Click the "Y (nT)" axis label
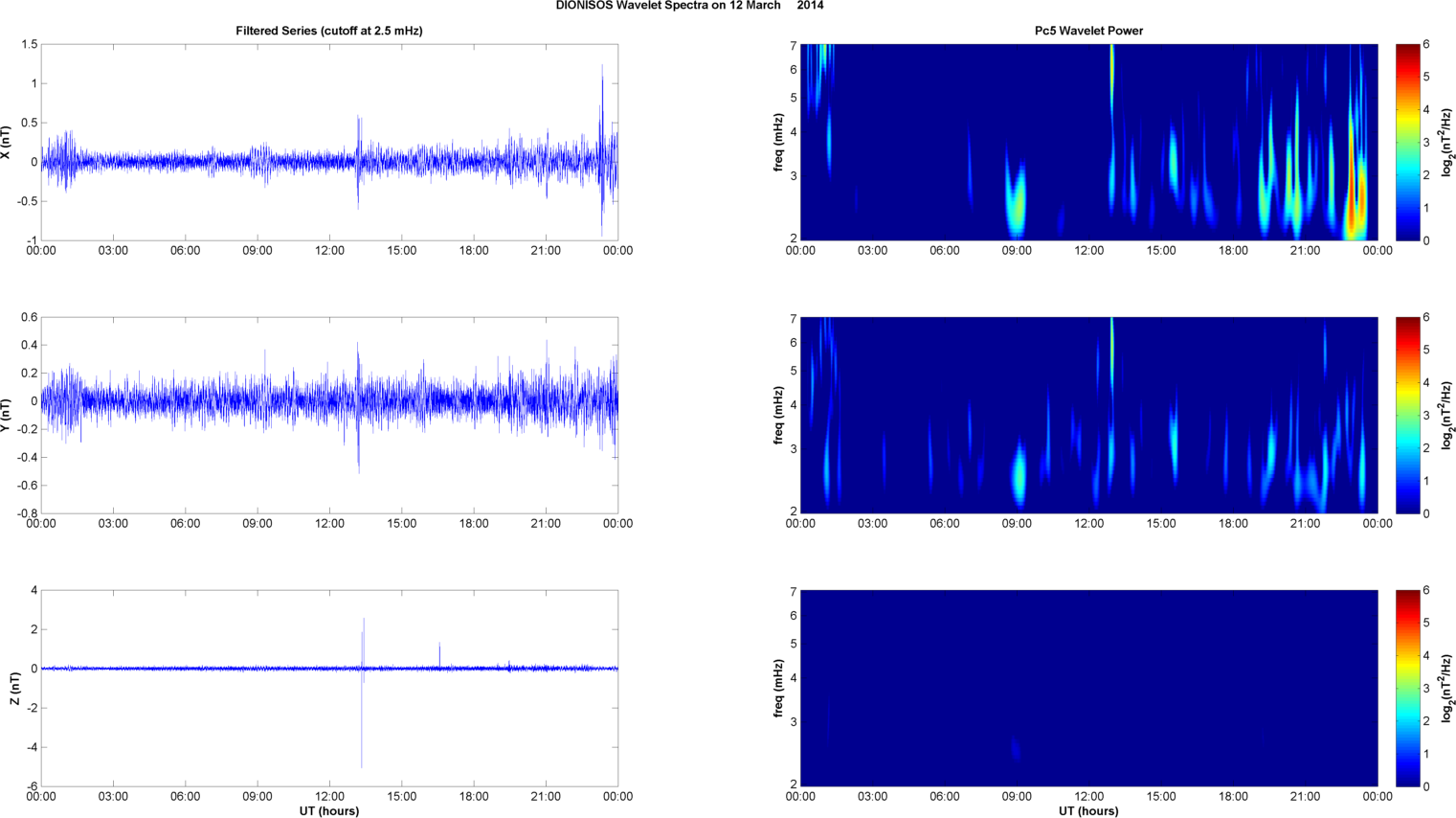1456x818 pixels. point(6,415)
